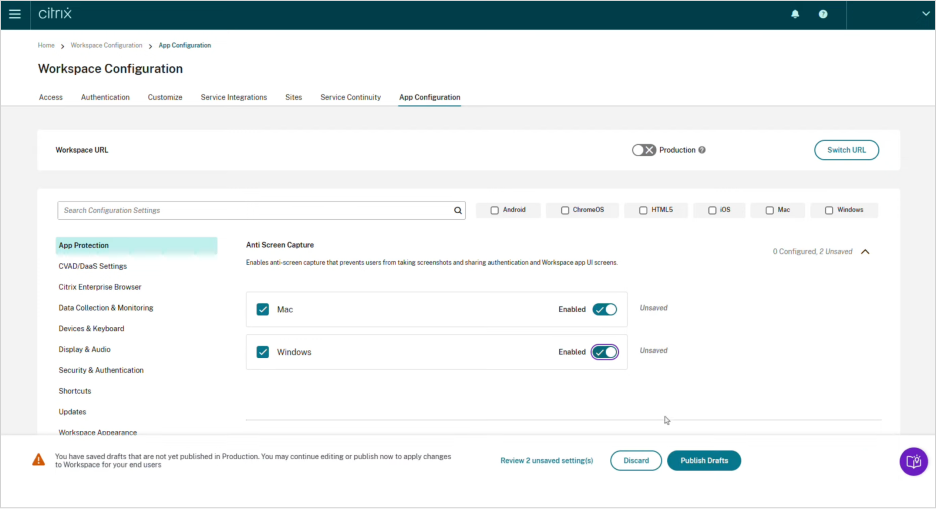Open CVAD/DaaS Settings category
Image resolution: width=936 pixels, height=509 pixels.
(92, 266)
